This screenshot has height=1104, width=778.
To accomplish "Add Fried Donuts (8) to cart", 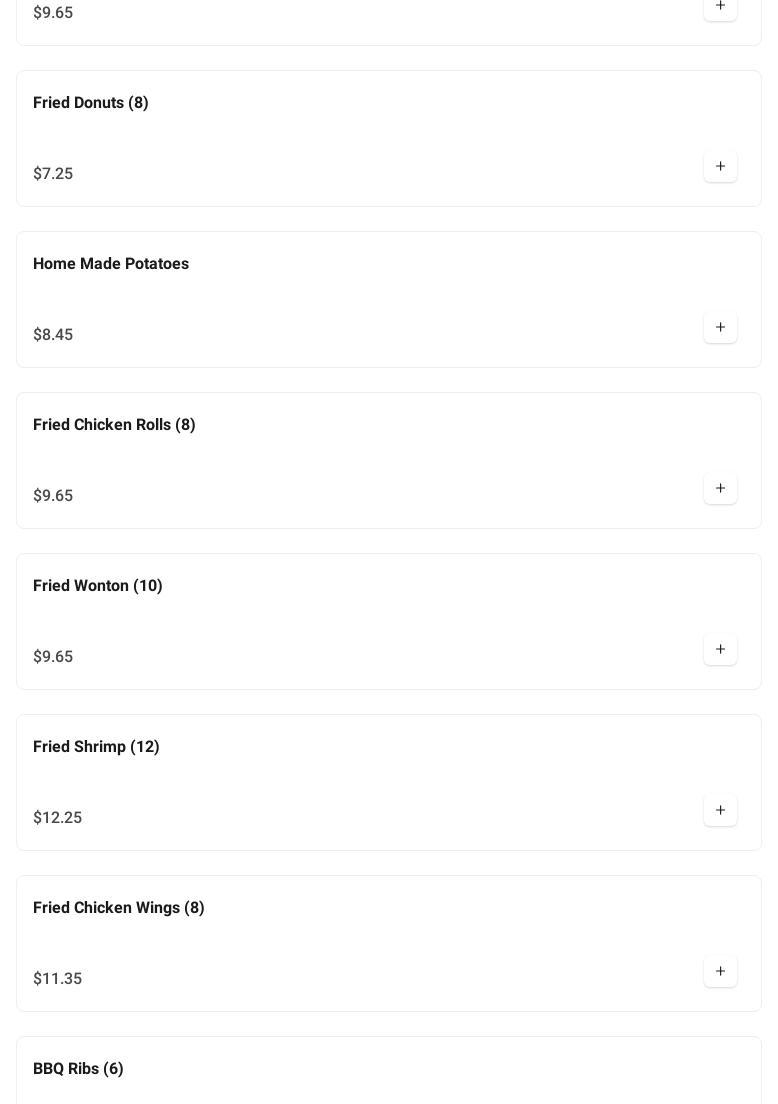I will tap(720, 167).
